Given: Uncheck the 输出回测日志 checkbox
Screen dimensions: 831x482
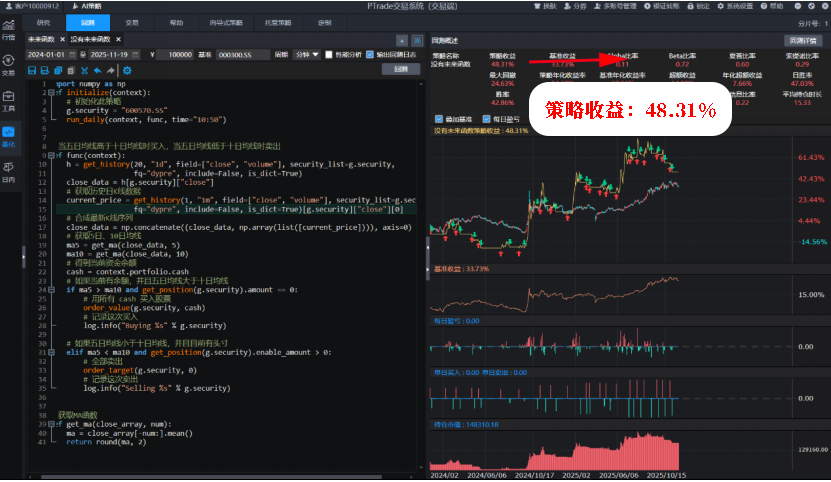Looking at the screenshot, I should pos(370,54).
